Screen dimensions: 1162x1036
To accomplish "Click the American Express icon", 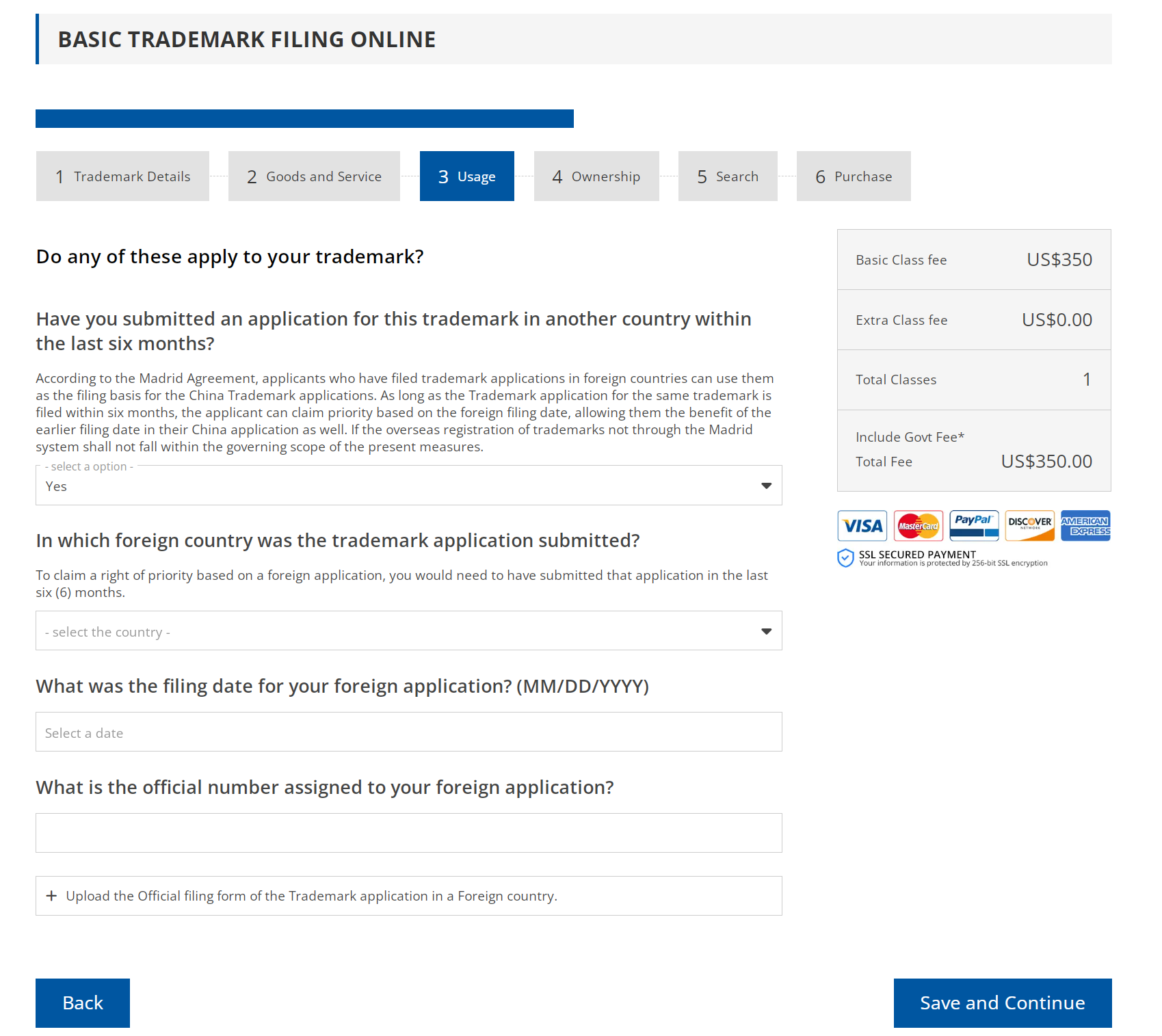I will click(1085, 525).
